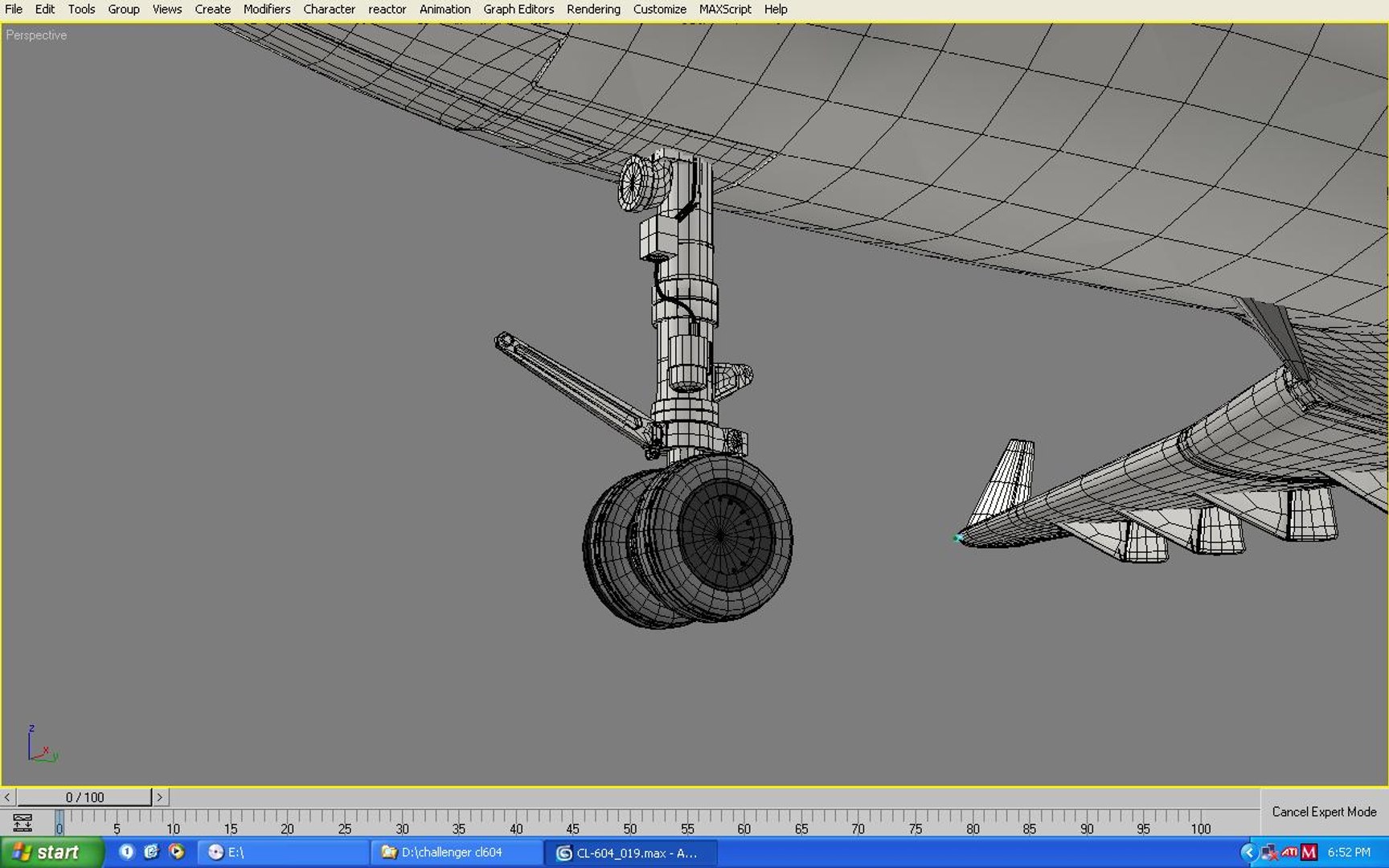Click the 0 / 100 time slider handle
The height and width of the screenshot is (868, 1389).
[84, 797]
